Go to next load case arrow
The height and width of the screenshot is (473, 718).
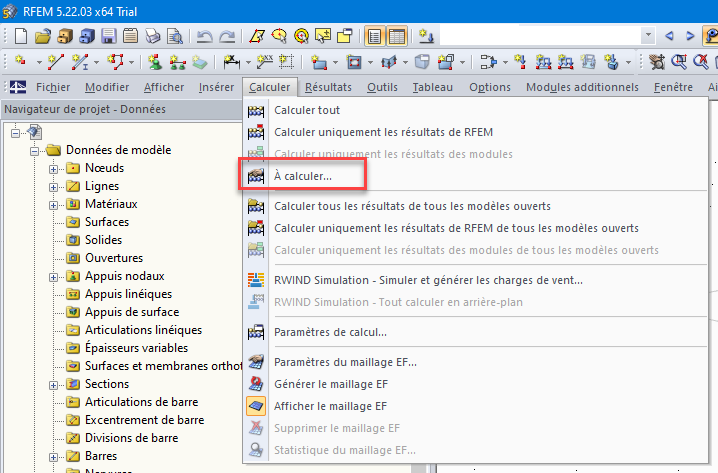[690, 36]
